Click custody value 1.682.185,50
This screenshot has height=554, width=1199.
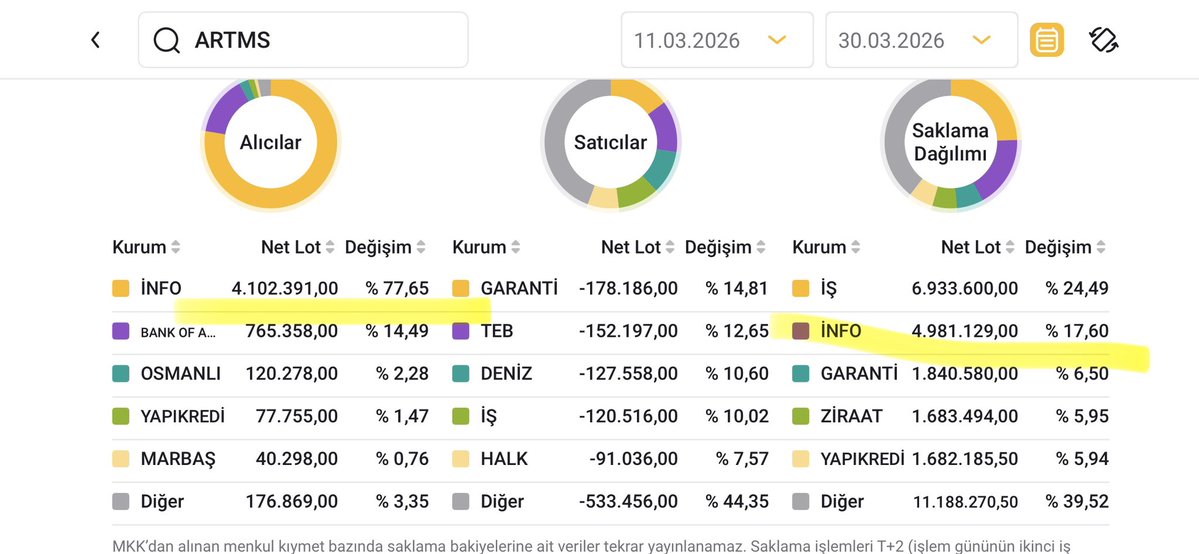point(965,459)
